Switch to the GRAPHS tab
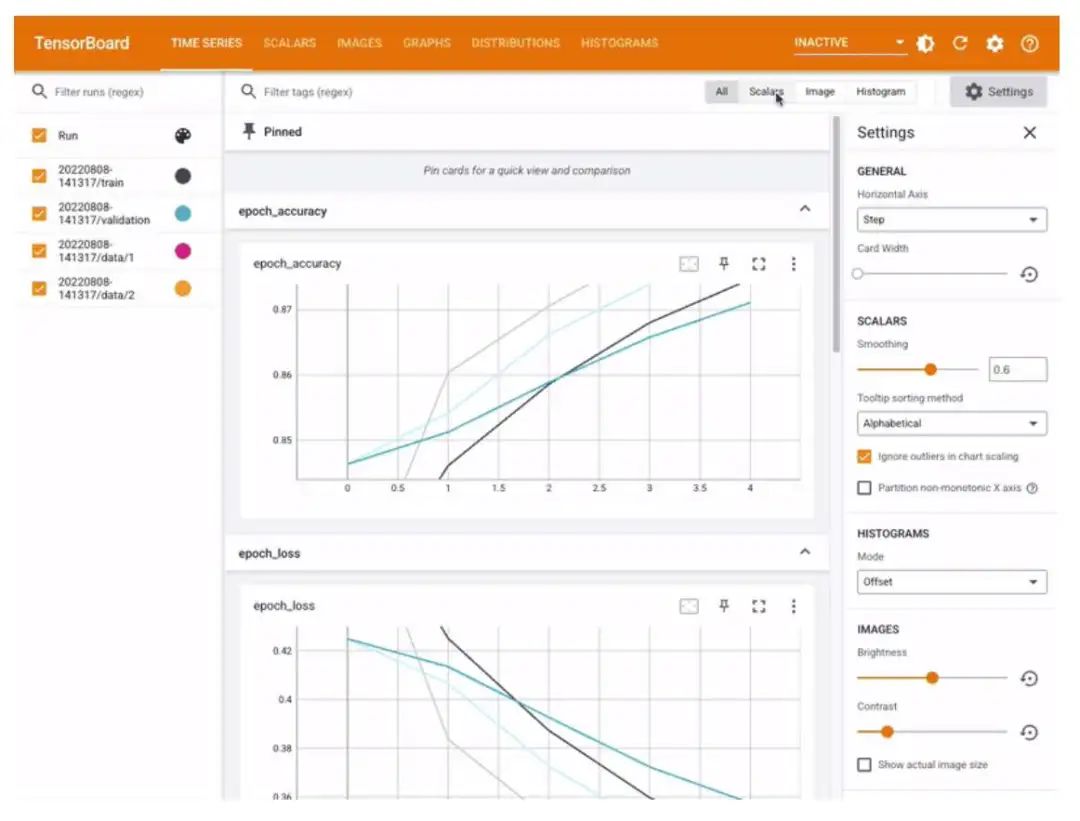This screenshot has width=1080, height=821. [426, 44]
